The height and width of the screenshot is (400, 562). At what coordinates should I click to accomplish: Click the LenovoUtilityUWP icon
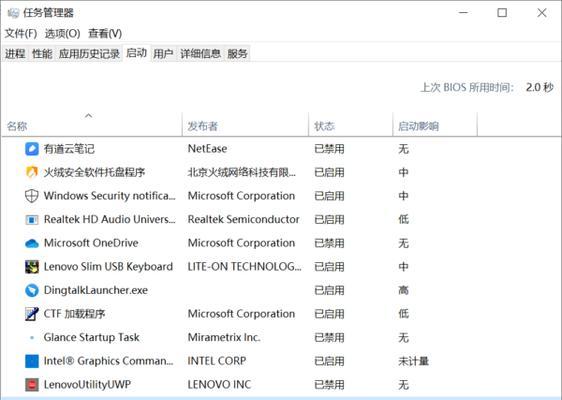click(32, 385)
